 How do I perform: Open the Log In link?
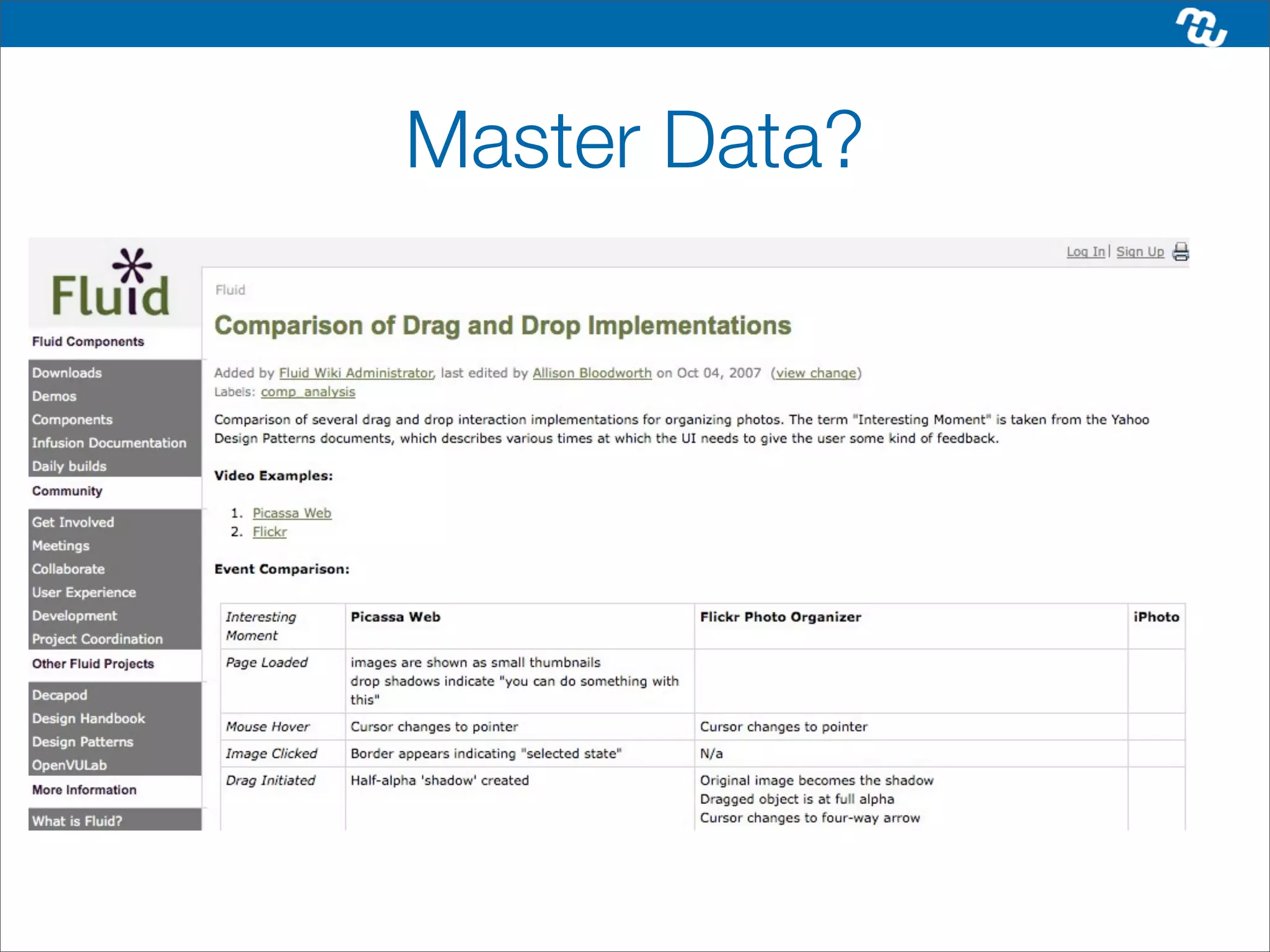[1085, 252]
